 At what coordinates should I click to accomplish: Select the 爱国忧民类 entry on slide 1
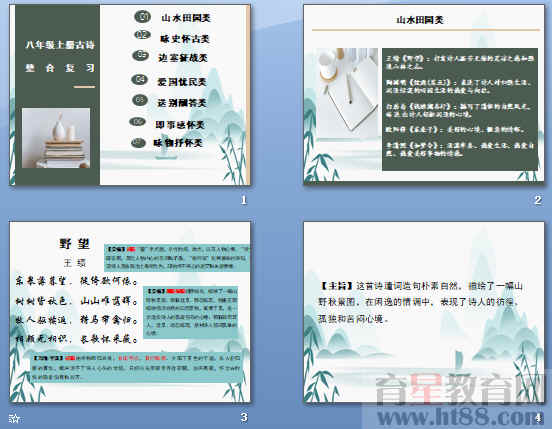click(182, 82)
